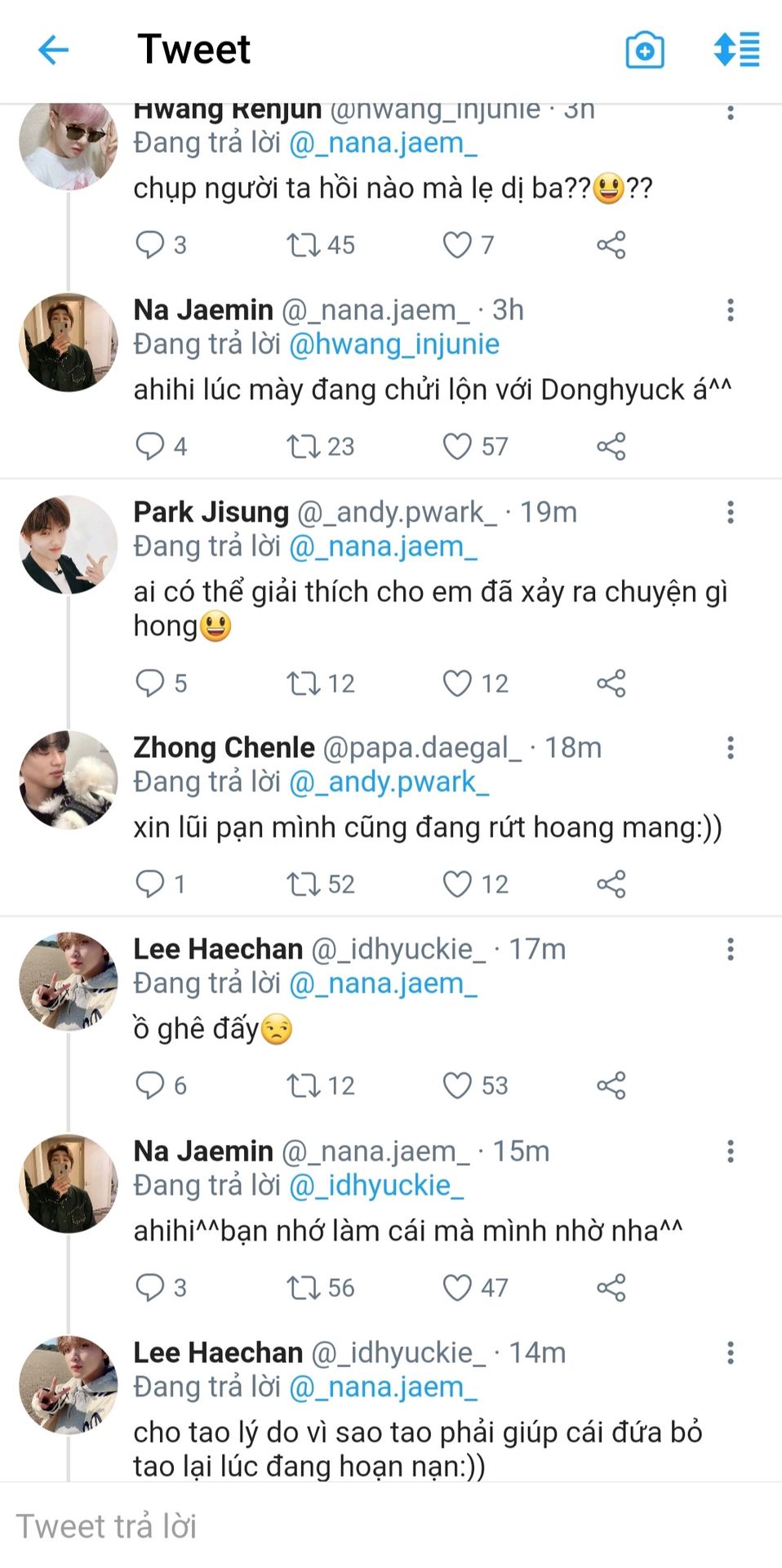Screen dimensions: 782x1568
Task: Go back using the arrow icon
Action: pos(54,50)
